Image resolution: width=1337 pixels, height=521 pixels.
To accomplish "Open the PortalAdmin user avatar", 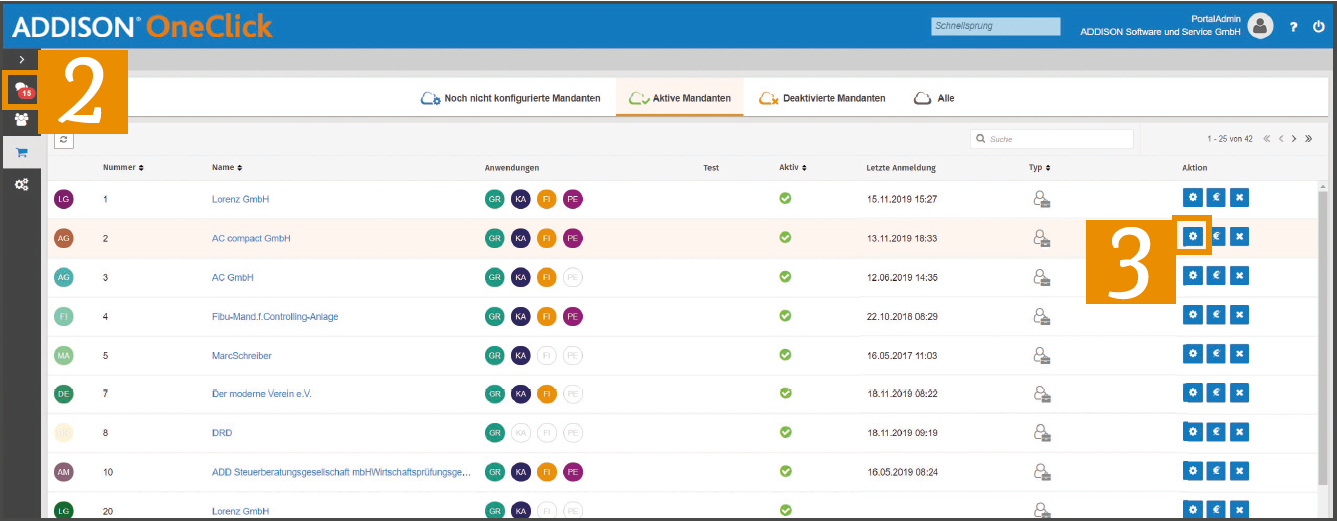I will [1261, 26].
